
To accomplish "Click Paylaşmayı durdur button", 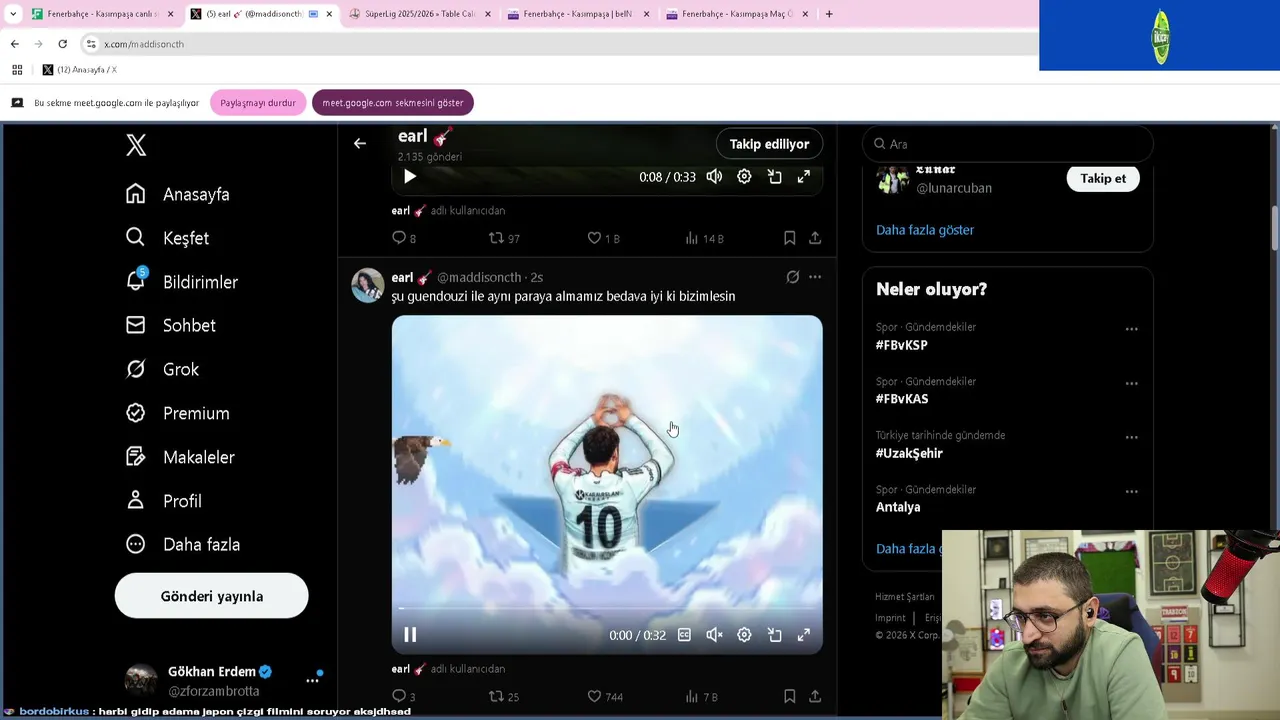I will point(258,103).
